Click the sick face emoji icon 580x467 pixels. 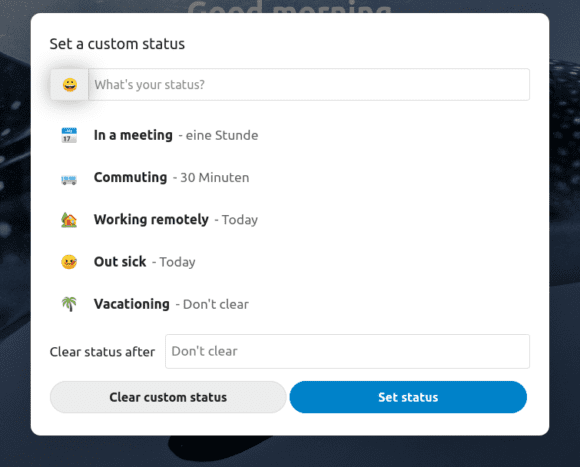click(69, 262)
